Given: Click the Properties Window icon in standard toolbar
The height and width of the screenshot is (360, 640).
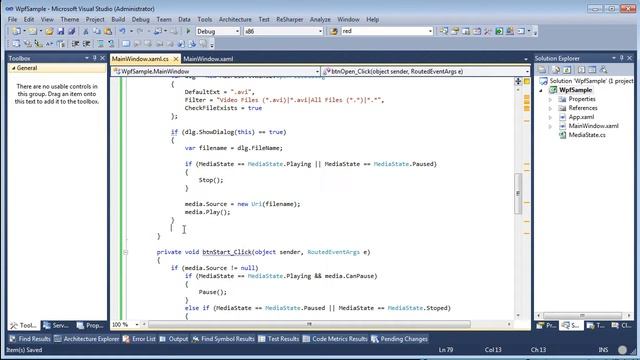Looking at the screenshot, I should (455, 31).
